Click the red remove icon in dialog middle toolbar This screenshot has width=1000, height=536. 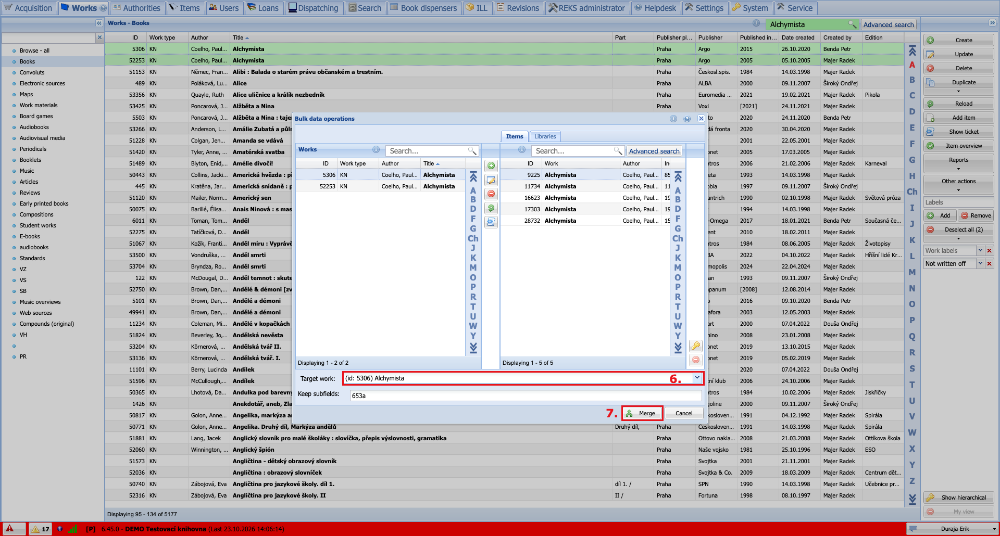pyautogui.click(x=491, y=194)
